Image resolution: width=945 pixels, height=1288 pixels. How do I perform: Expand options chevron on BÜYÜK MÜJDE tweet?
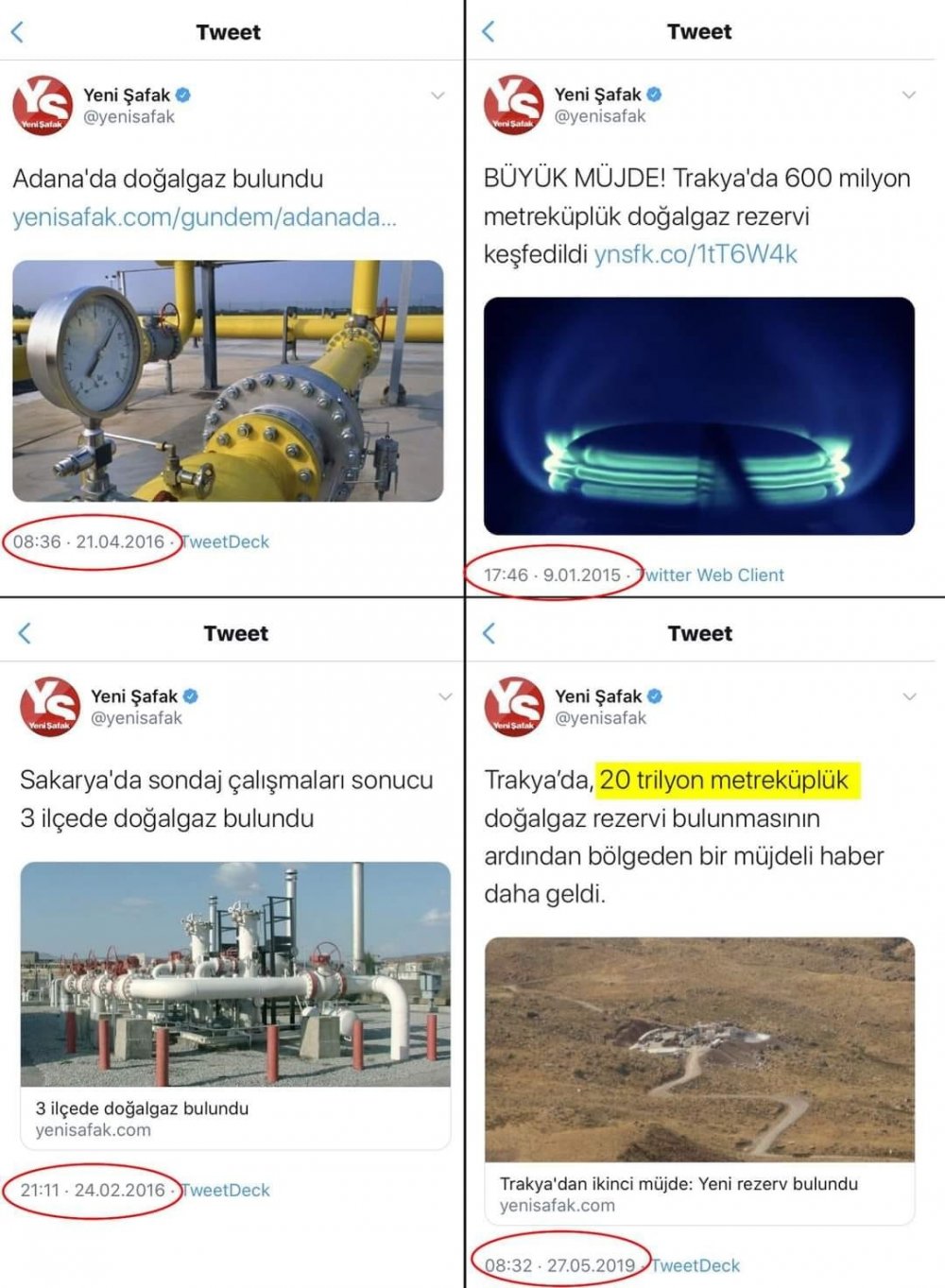click(x=909, y=94)
